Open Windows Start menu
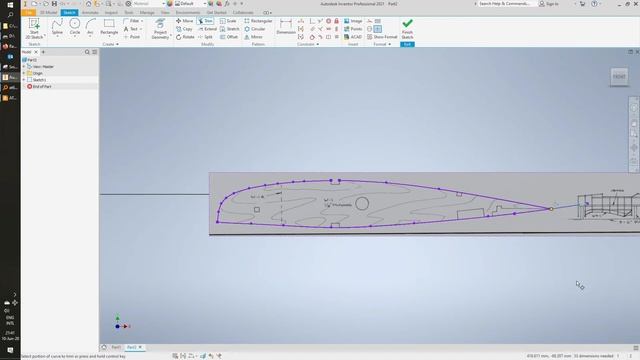640x360 pixels. tap(10, 4)
